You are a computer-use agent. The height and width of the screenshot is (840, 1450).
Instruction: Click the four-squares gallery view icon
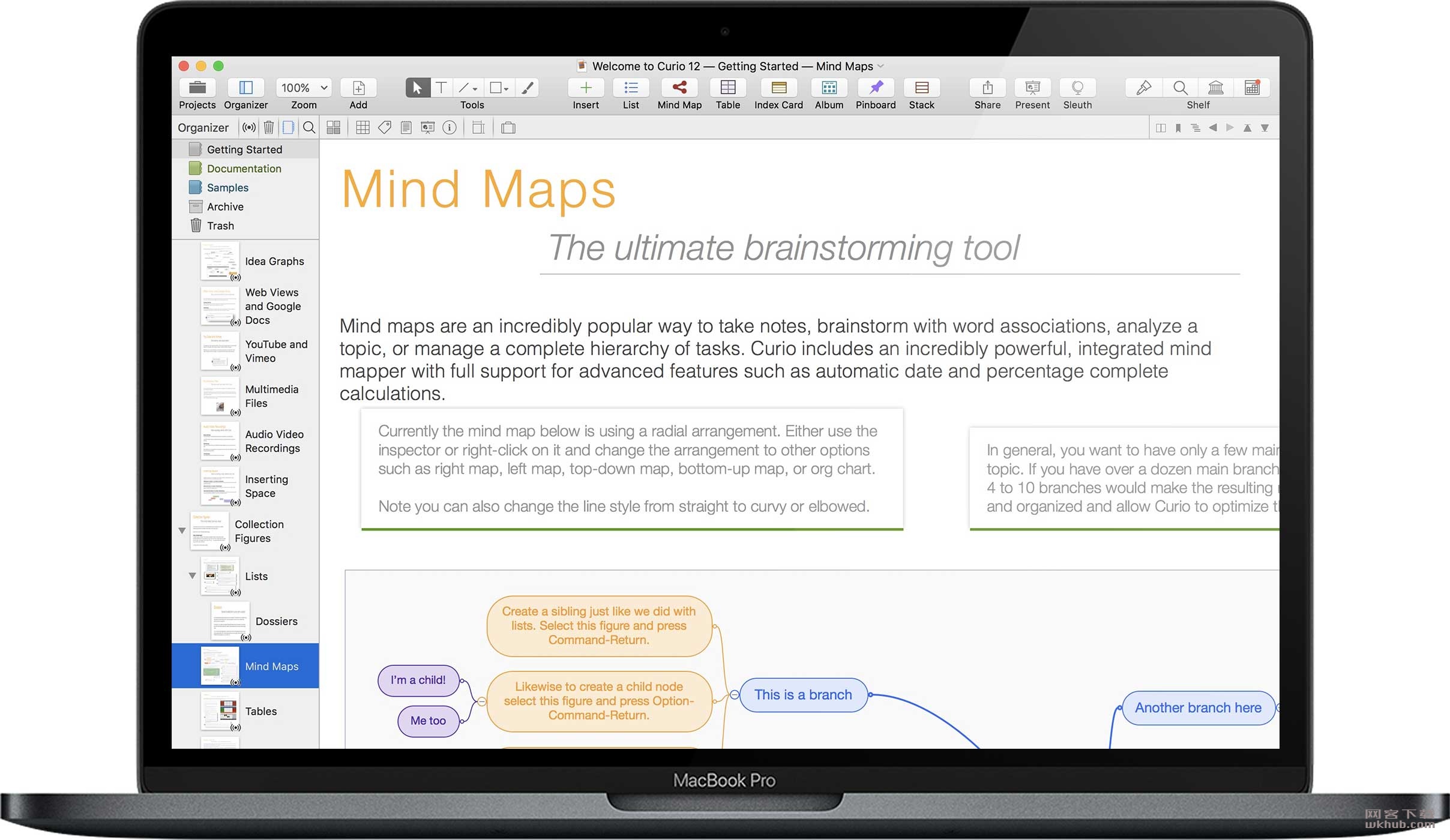pos(334,127)
